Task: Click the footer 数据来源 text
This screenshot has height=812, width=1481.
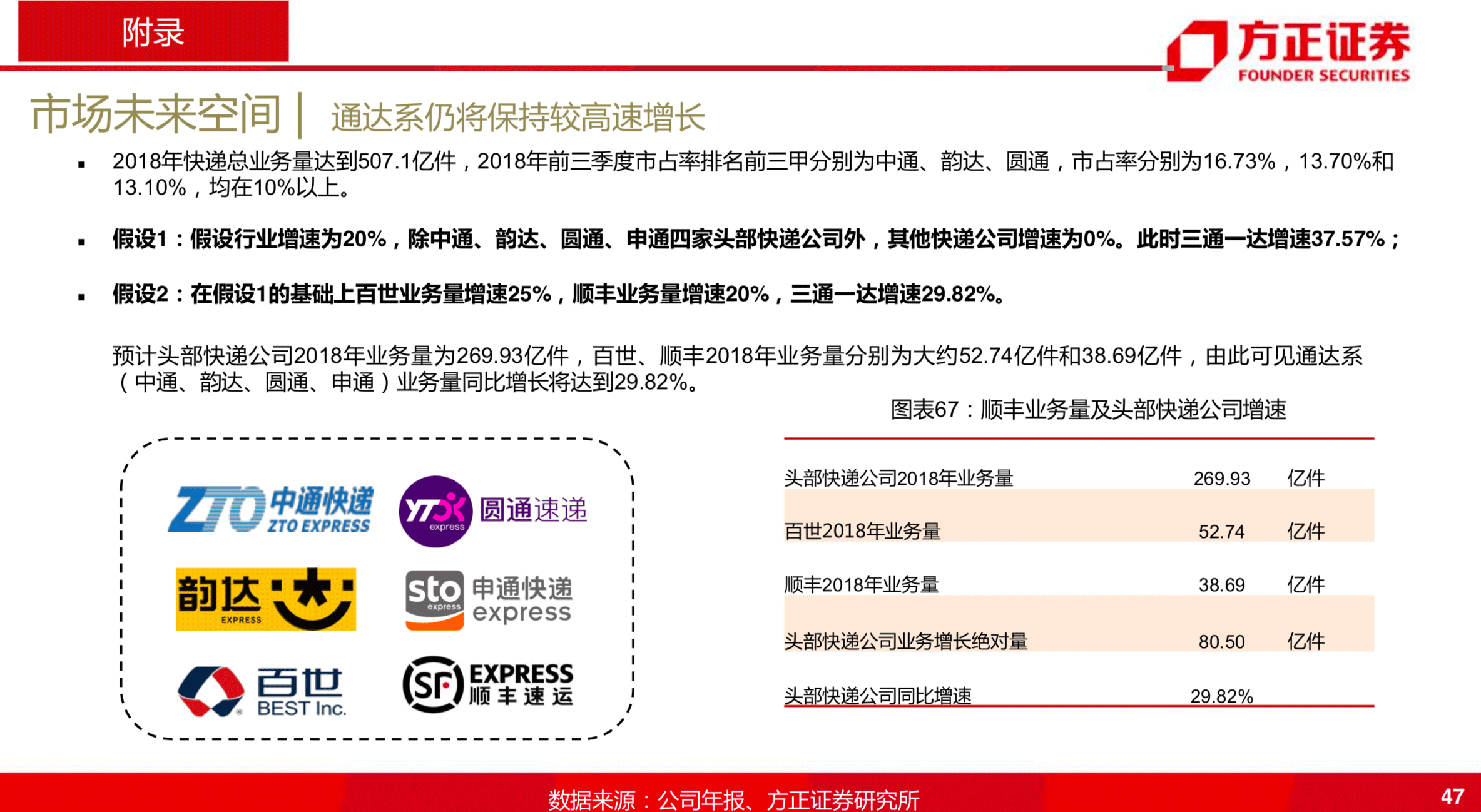Action: coord(734,799)
